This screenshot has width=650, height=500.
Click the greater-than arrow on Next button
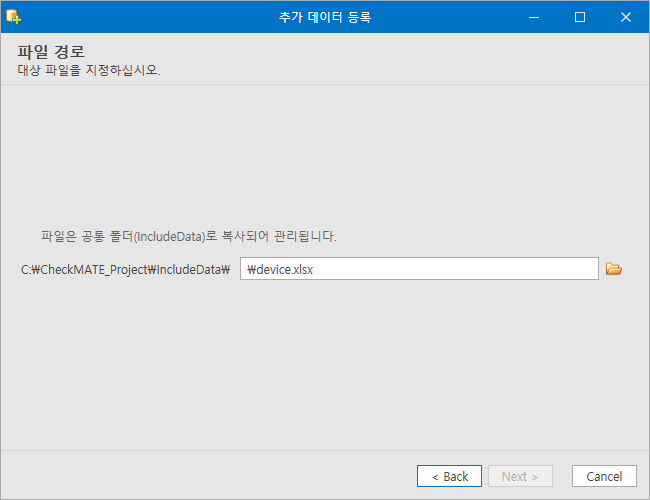[535, 477]
